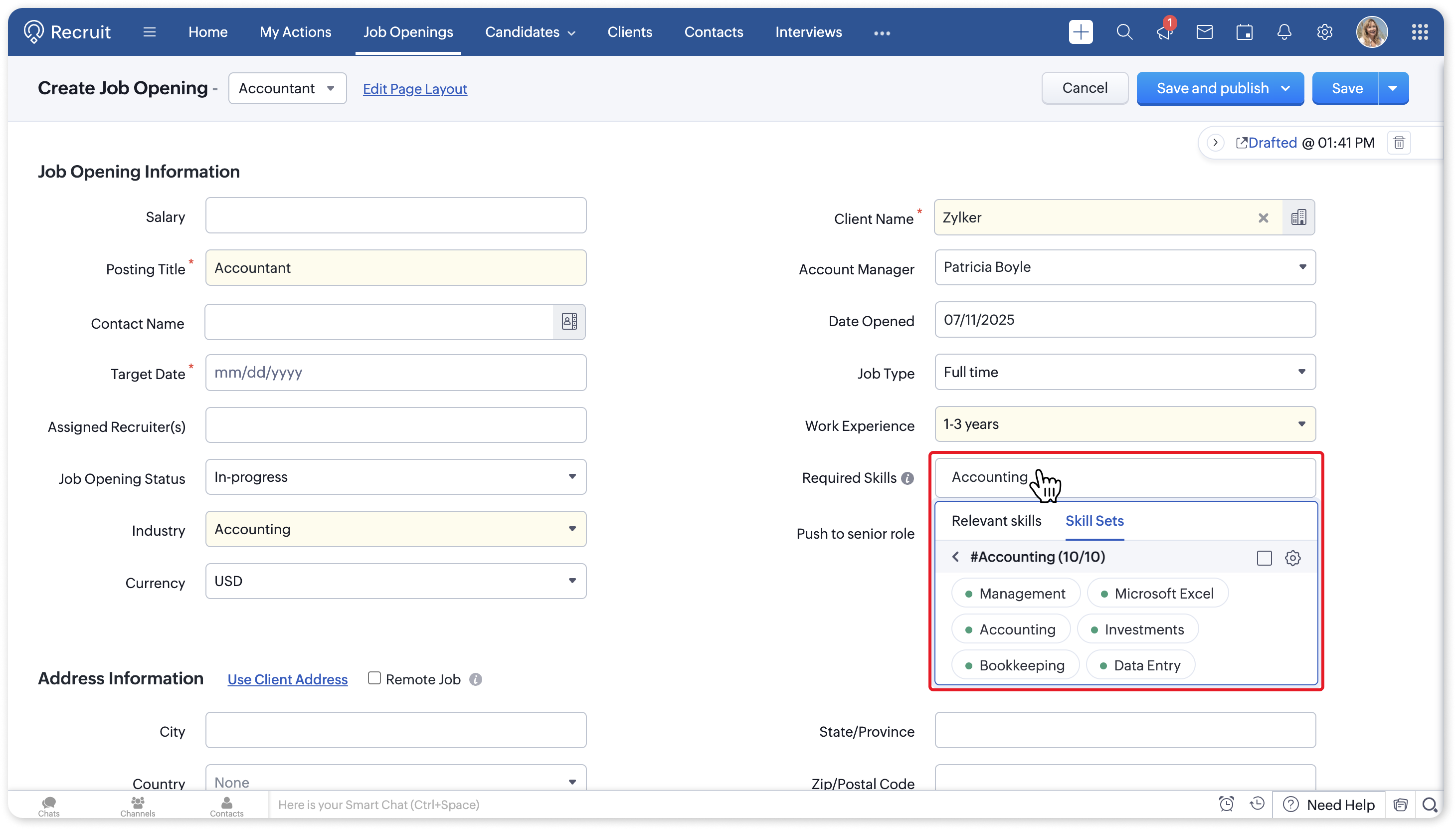1456x830 pixels.
Task: Delete the draft using trash icon
Action: pyautogui.click(x=1399, y=143)
